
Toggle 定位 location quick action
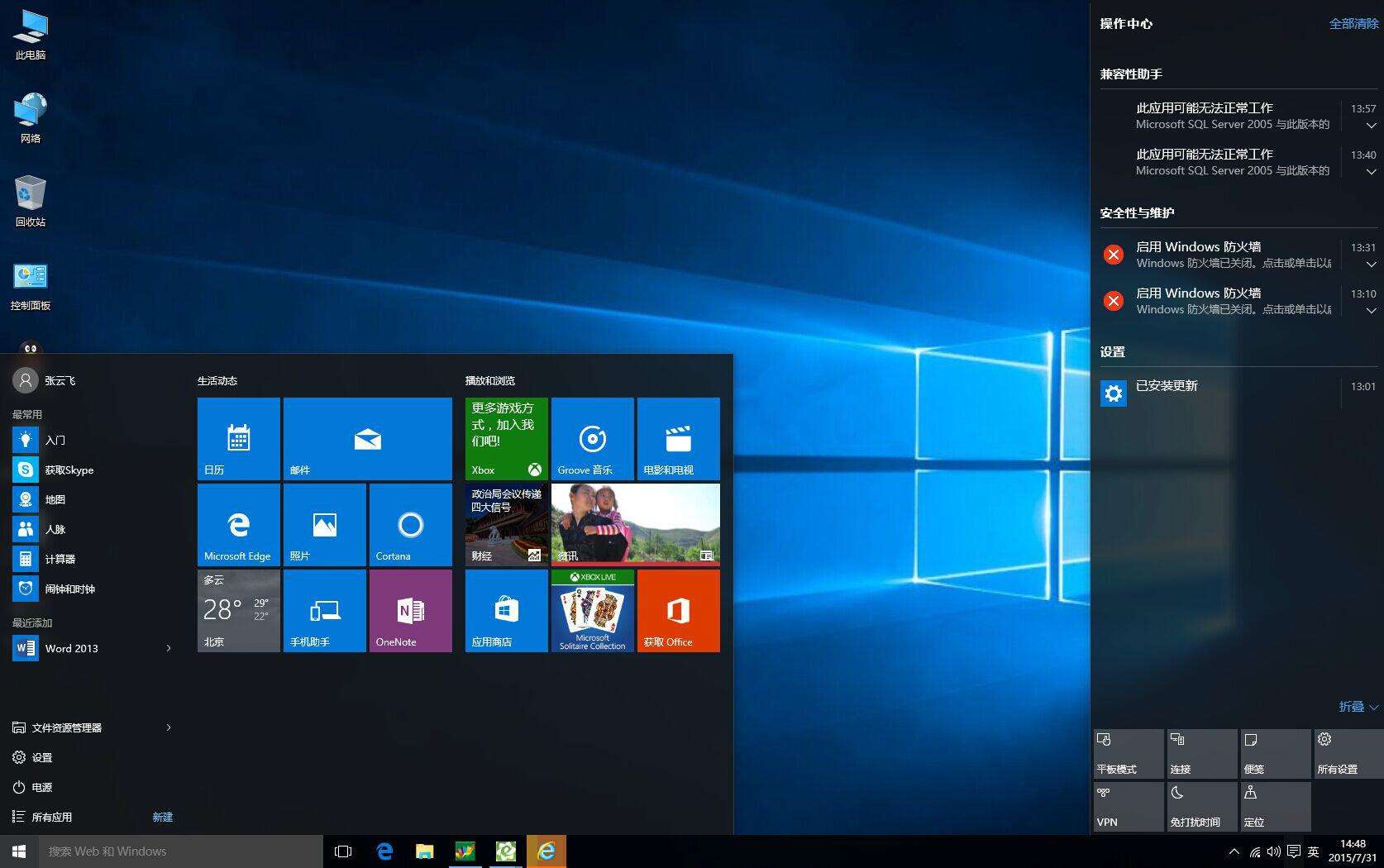(x=1275, y=807)
